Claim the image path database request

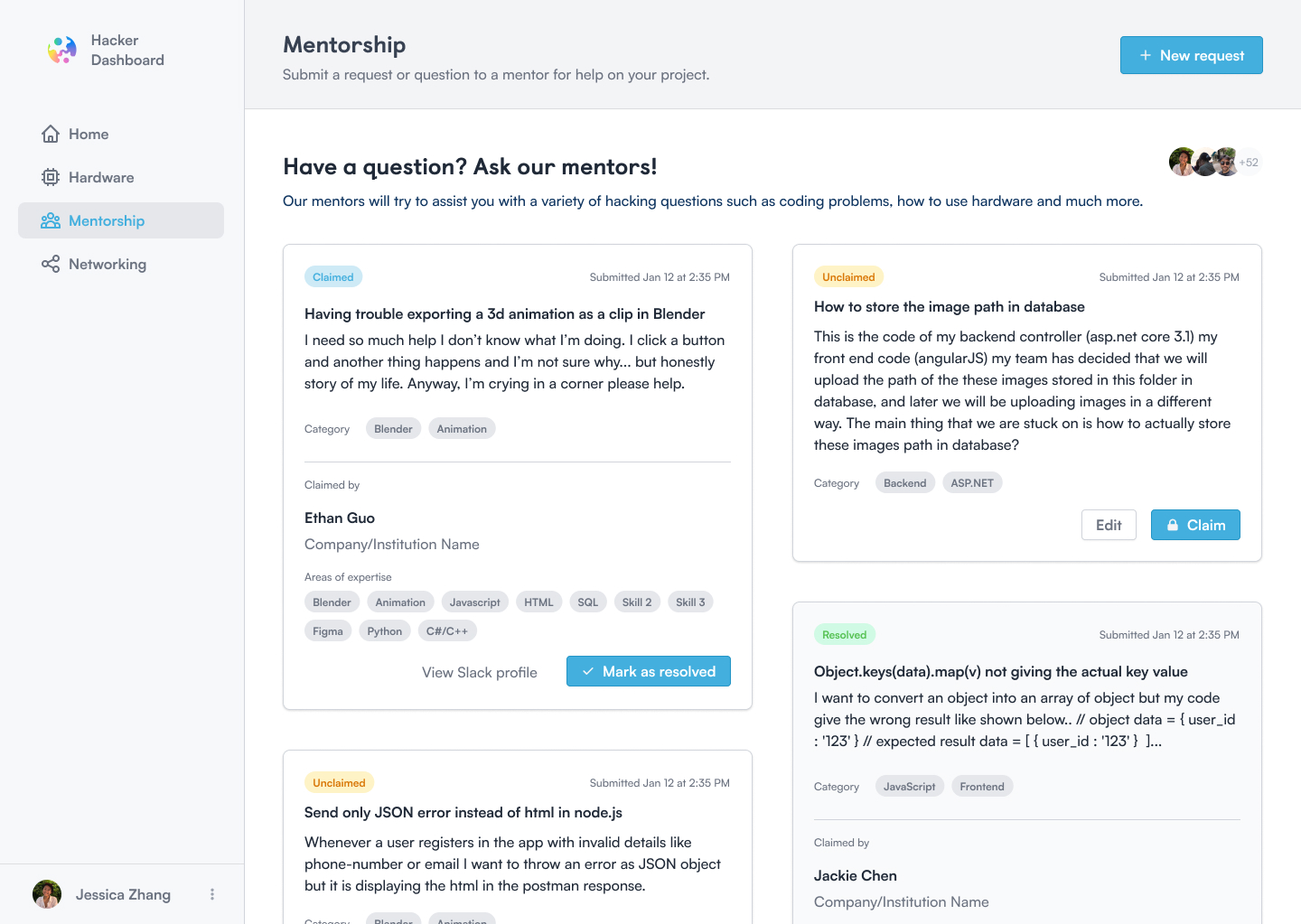pos(1194,525)
